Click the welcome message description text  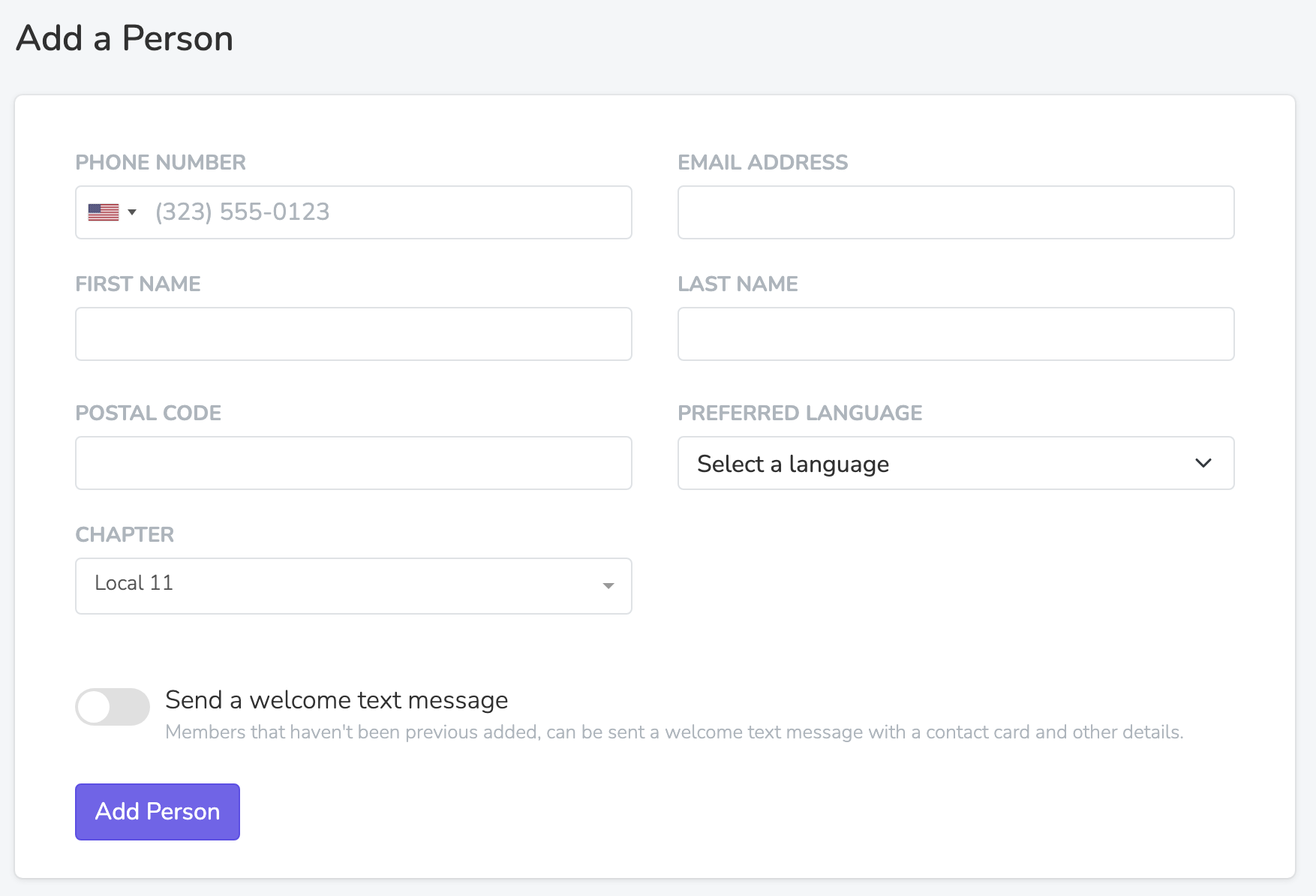(x=675, y=732)
